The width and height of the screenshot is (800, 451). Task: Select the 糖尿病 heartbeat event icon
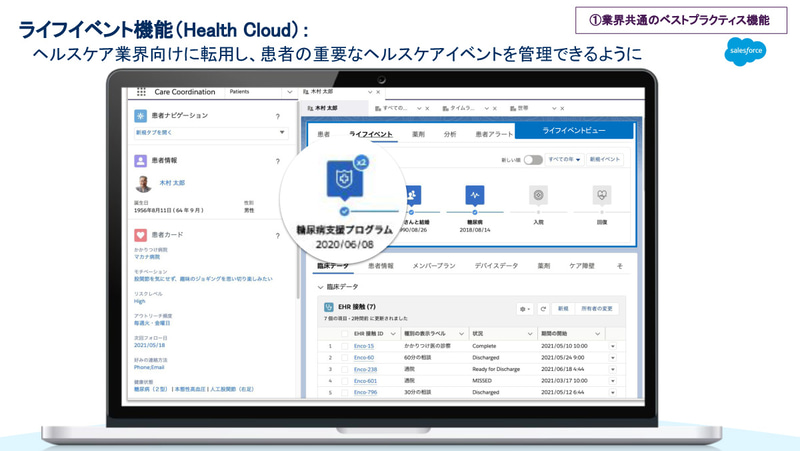pyautogui.click(x=474, y=194)
